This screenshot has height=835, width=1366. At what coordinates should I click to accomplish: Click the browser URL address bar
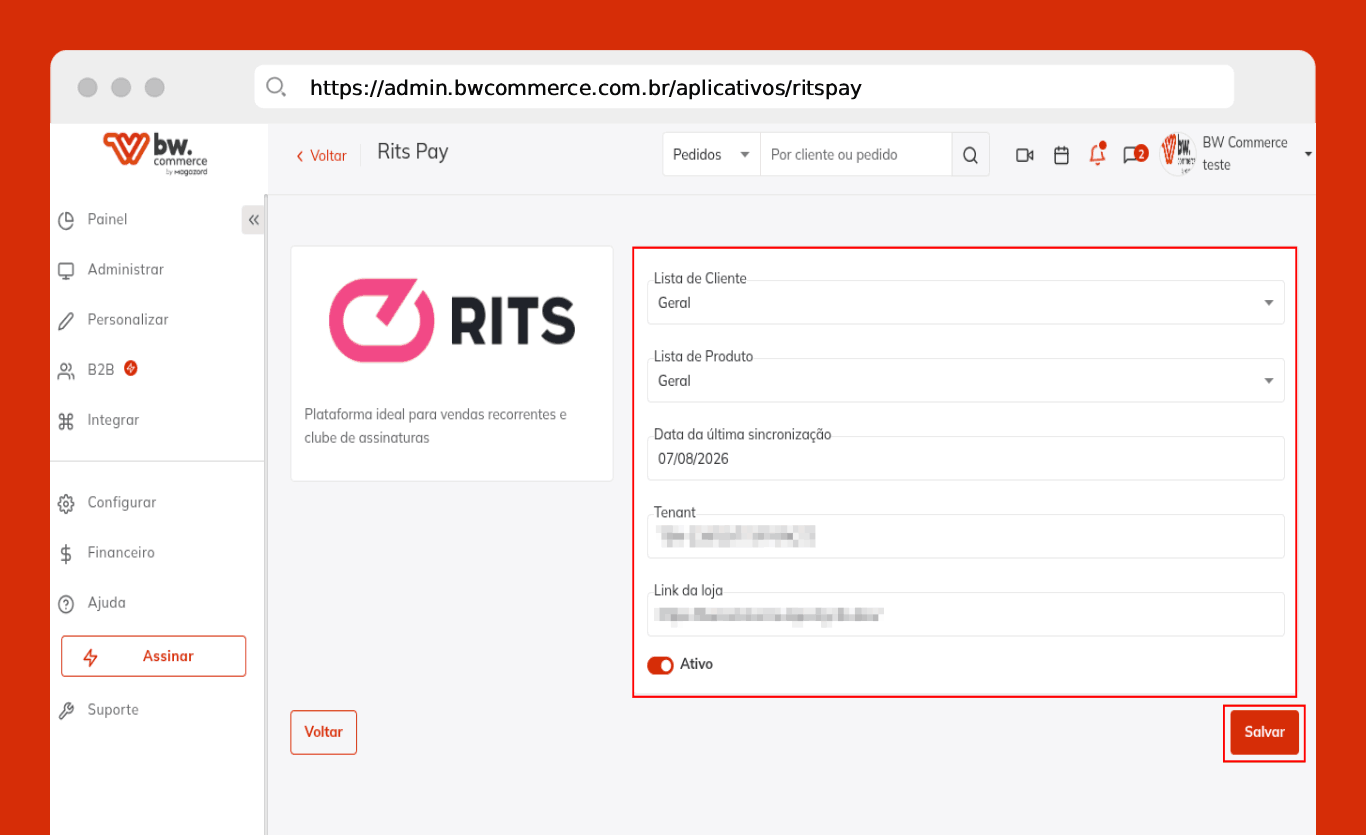tap(744, 87)
